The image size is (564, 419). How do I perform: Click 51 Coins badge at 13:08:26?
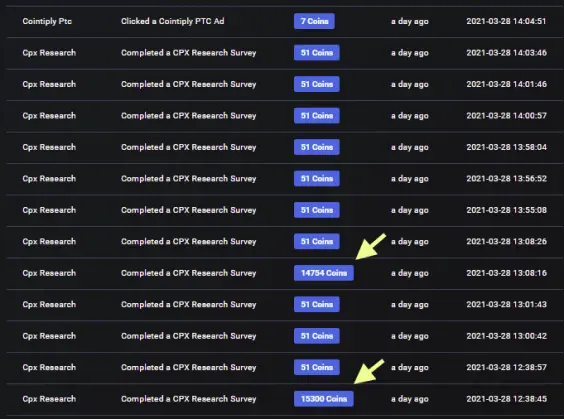click(317, 241)
